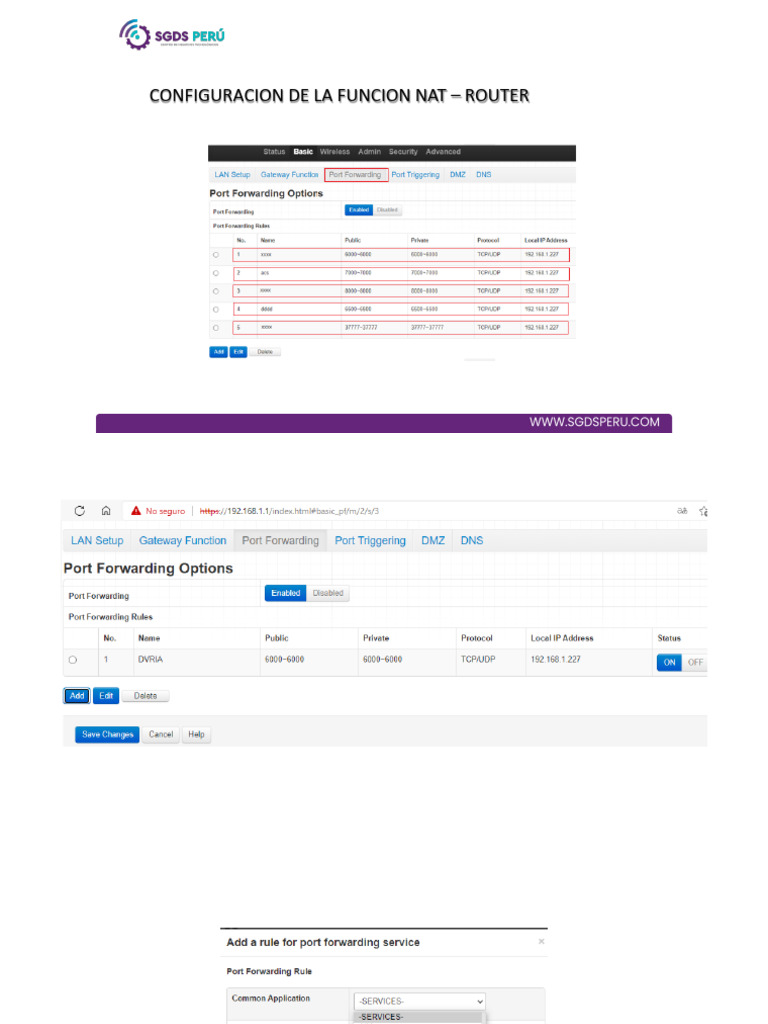Open Gateway Function below the address bar
The width and height of the screenshot is (768, 1024).
(x=182, y=540)
